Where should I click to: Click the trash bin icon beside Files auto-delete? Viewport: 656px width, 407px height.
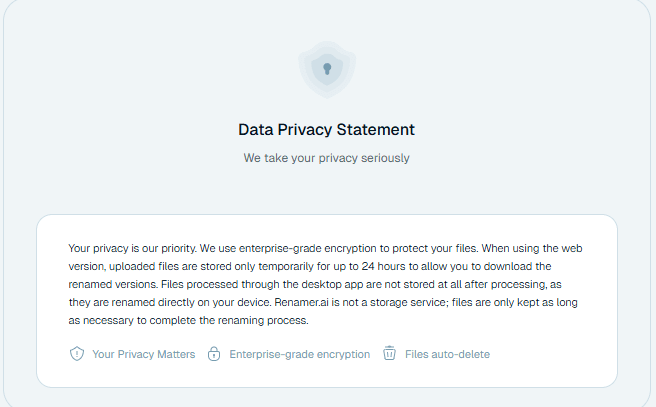pyautogui.click(x=390, y=354)
